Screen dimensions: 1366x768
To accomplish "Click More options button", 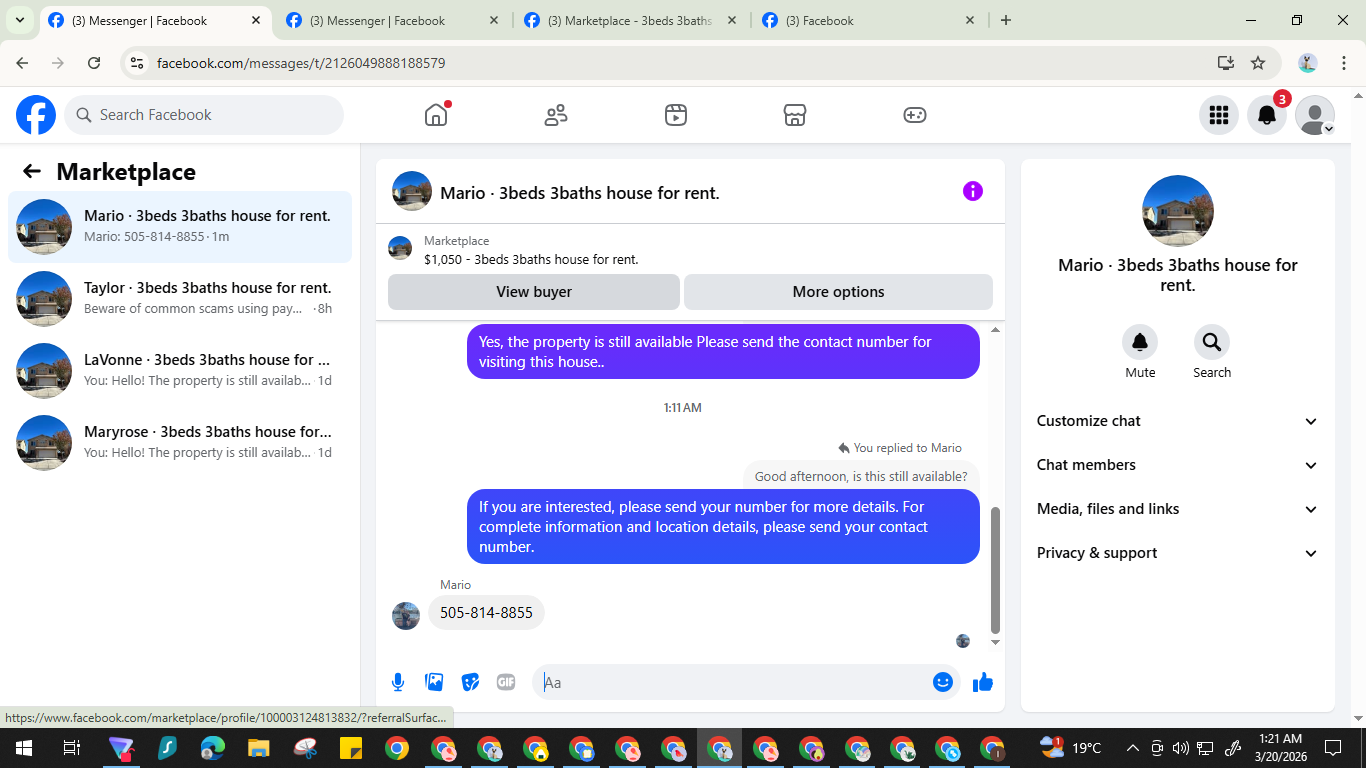I will point(838,292).
